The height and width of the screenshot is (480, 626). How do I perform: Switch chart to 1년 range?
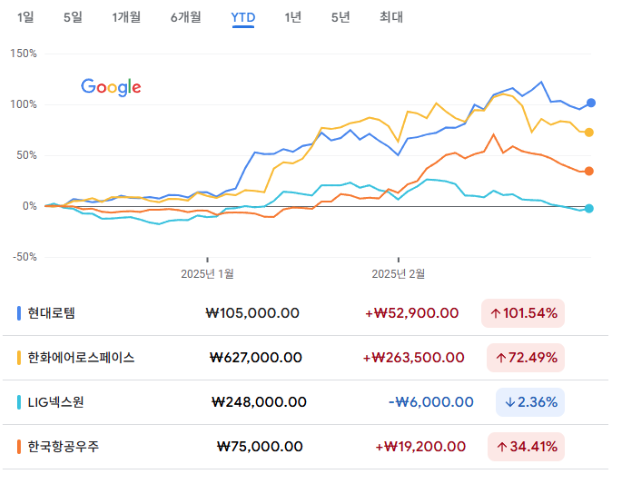(293, 17)
